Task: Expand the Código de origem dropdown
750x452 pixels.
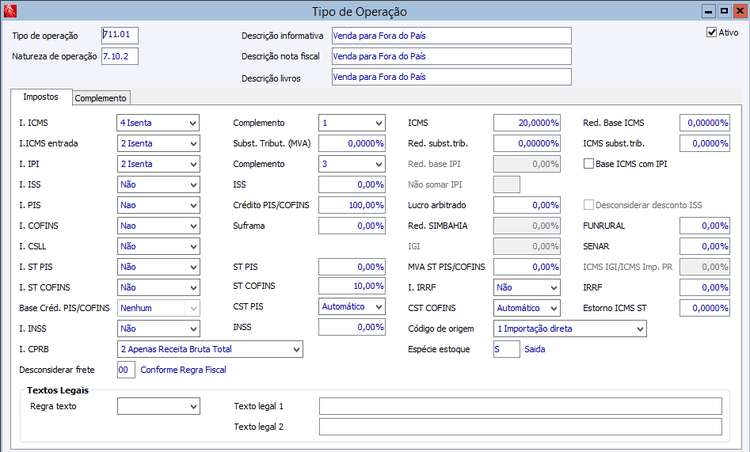Action: tap(639, 327)
